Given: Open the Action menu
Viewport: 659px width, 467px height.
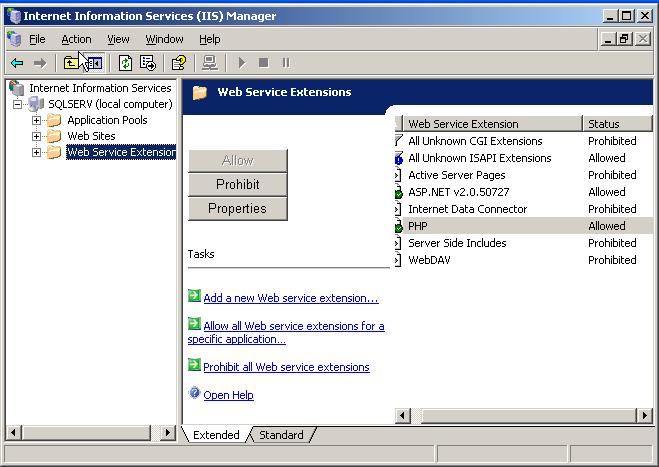Looking at the screenshot, I should pos(76,39).
